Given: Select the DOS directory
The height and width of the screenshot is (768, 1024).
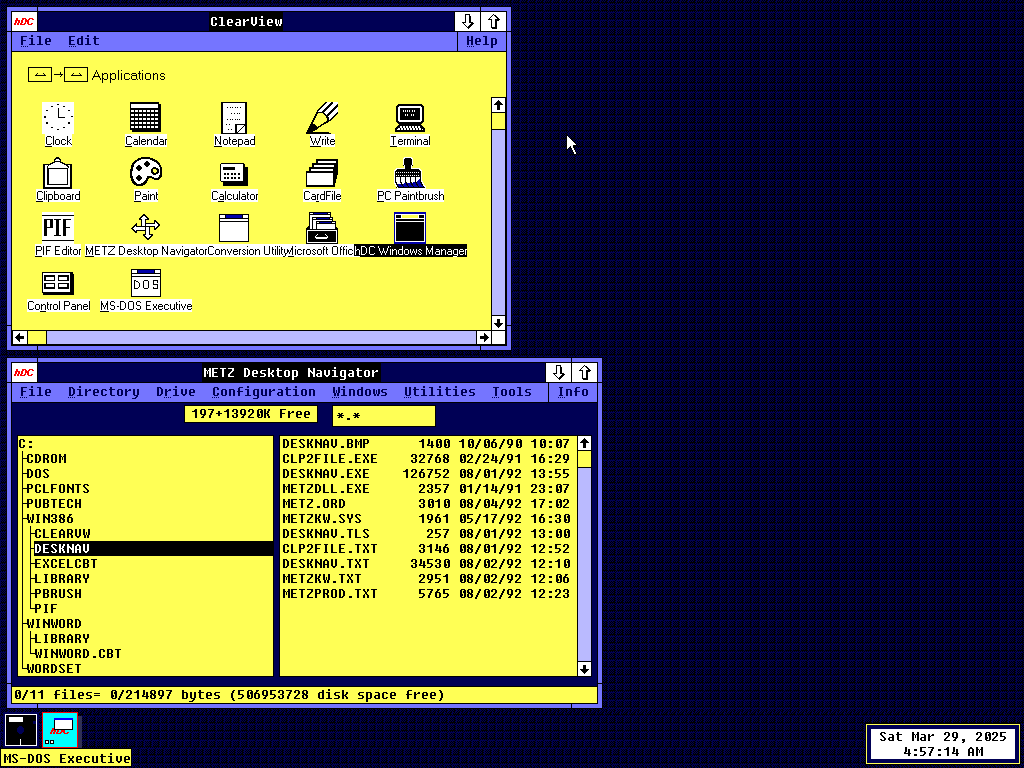Looking at the screenshot, I should [x=38, y=474].
